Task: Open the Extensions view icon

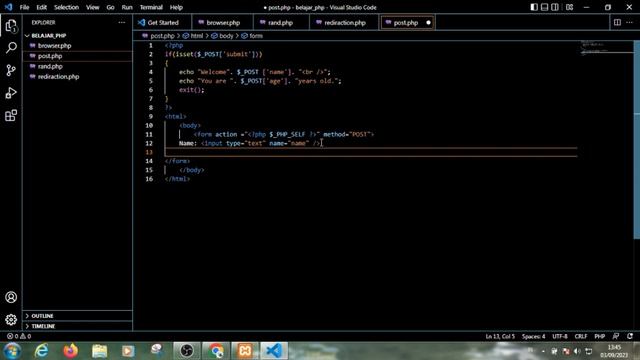Action: [11, 116]
